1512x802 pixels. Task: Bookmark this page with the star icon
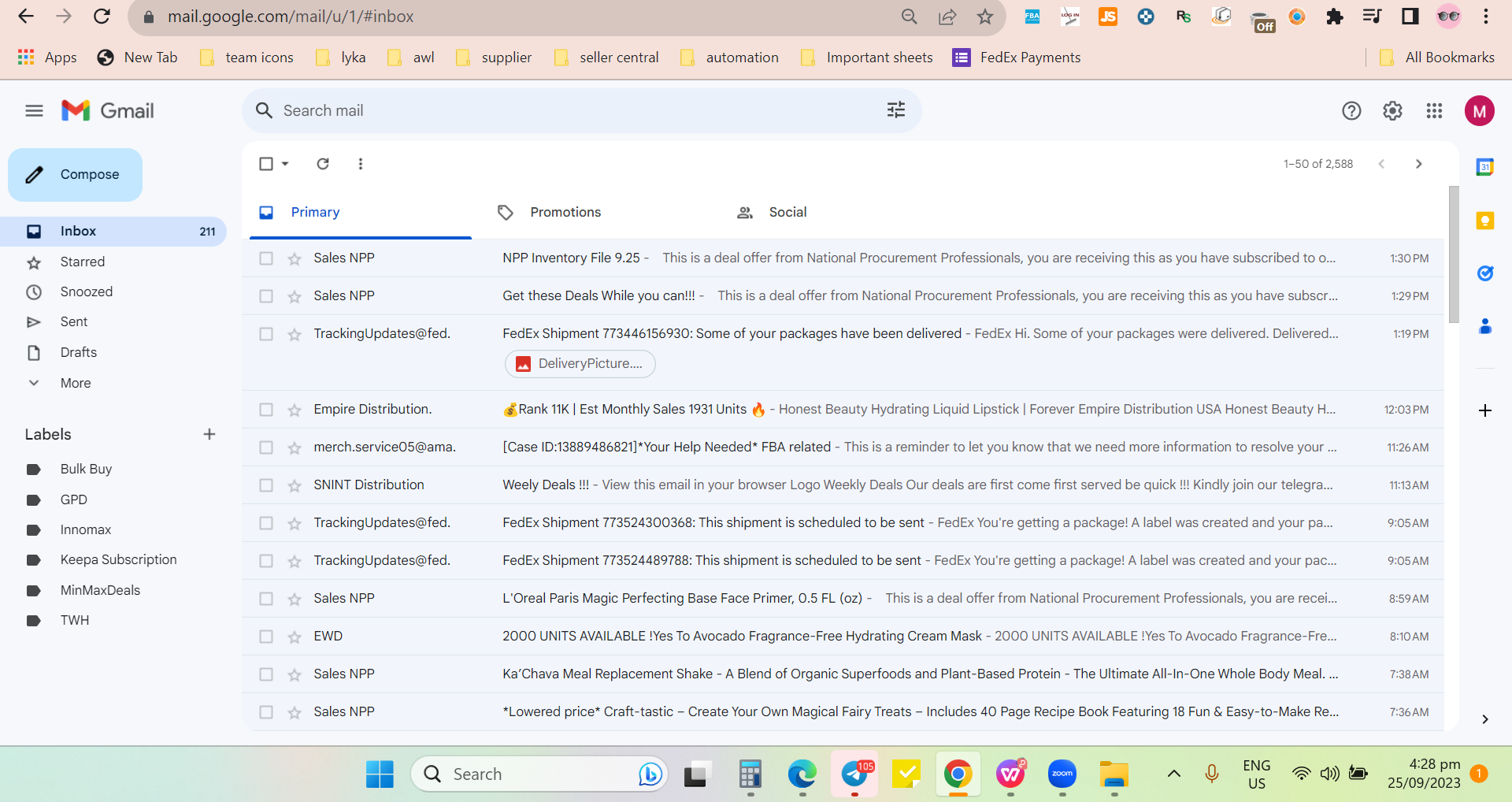[x=985, y=17]
